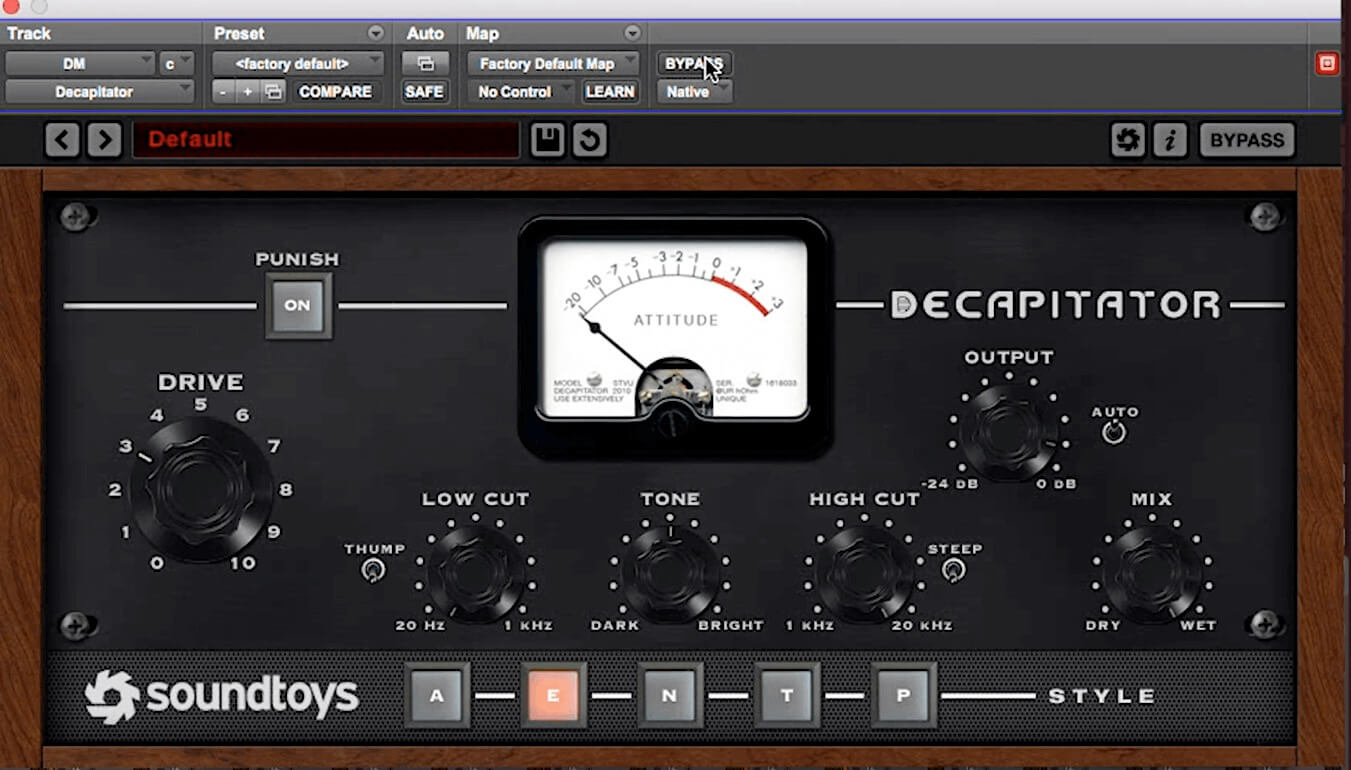Go to next preset with right arrow
The width and height of the screenshot is (1351, 770).
point(104,140)
